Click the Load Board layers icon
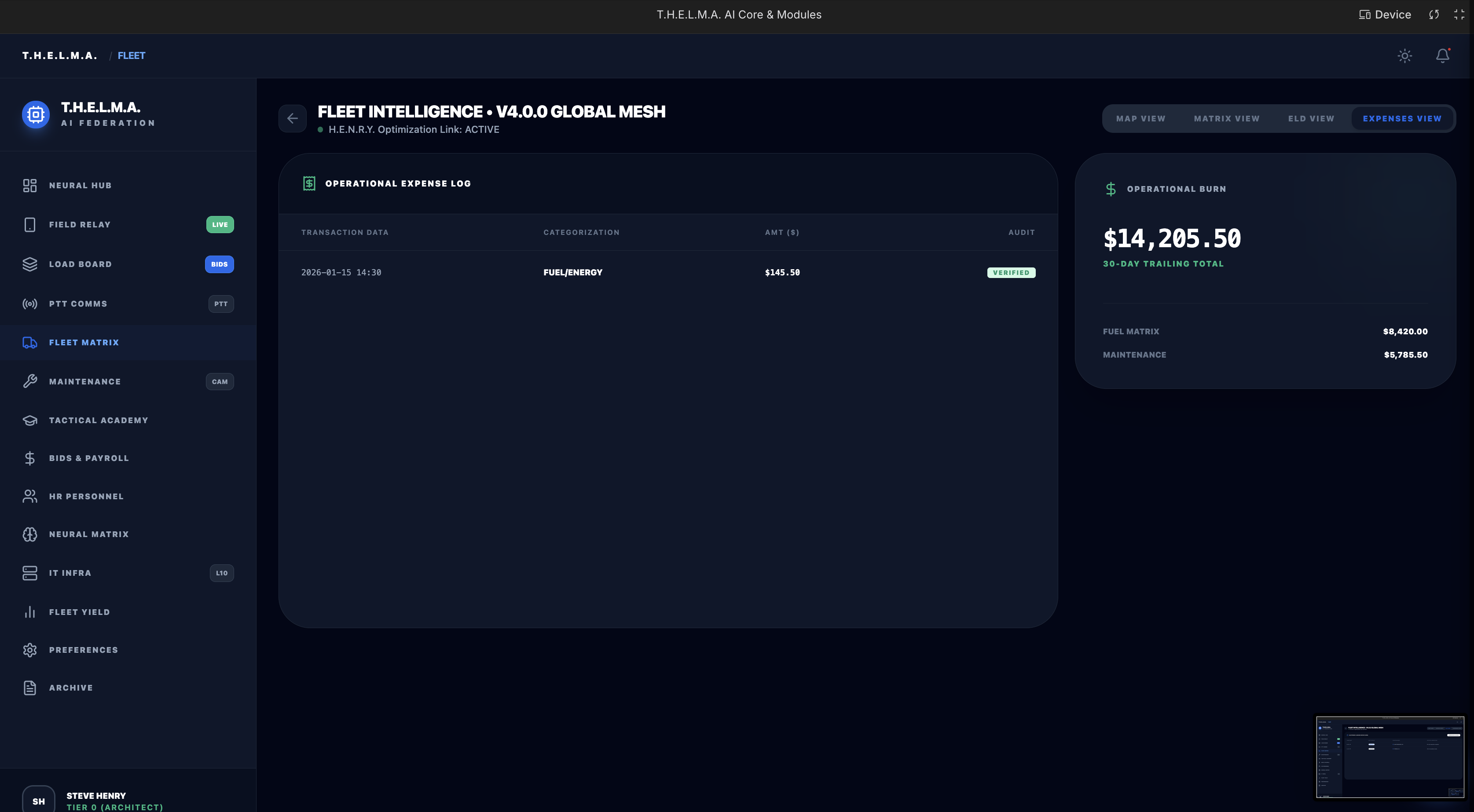Screen dimensions: 1474x812 [30, 264]
